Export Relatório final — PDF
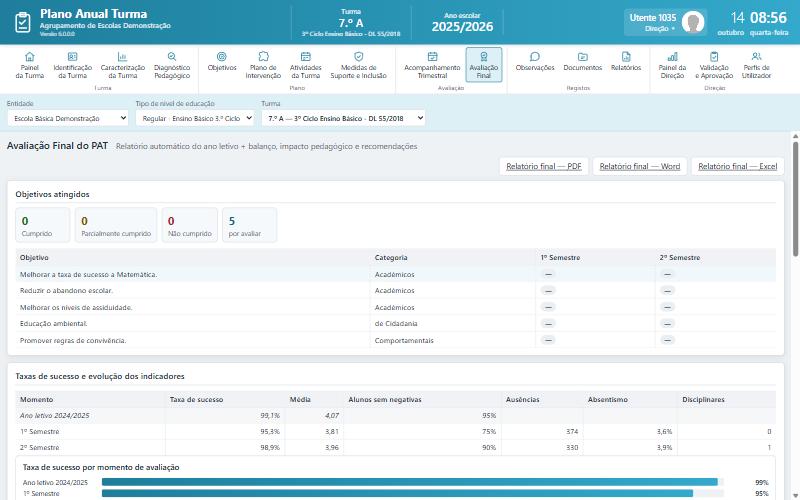800x500 pixels. 544,166
